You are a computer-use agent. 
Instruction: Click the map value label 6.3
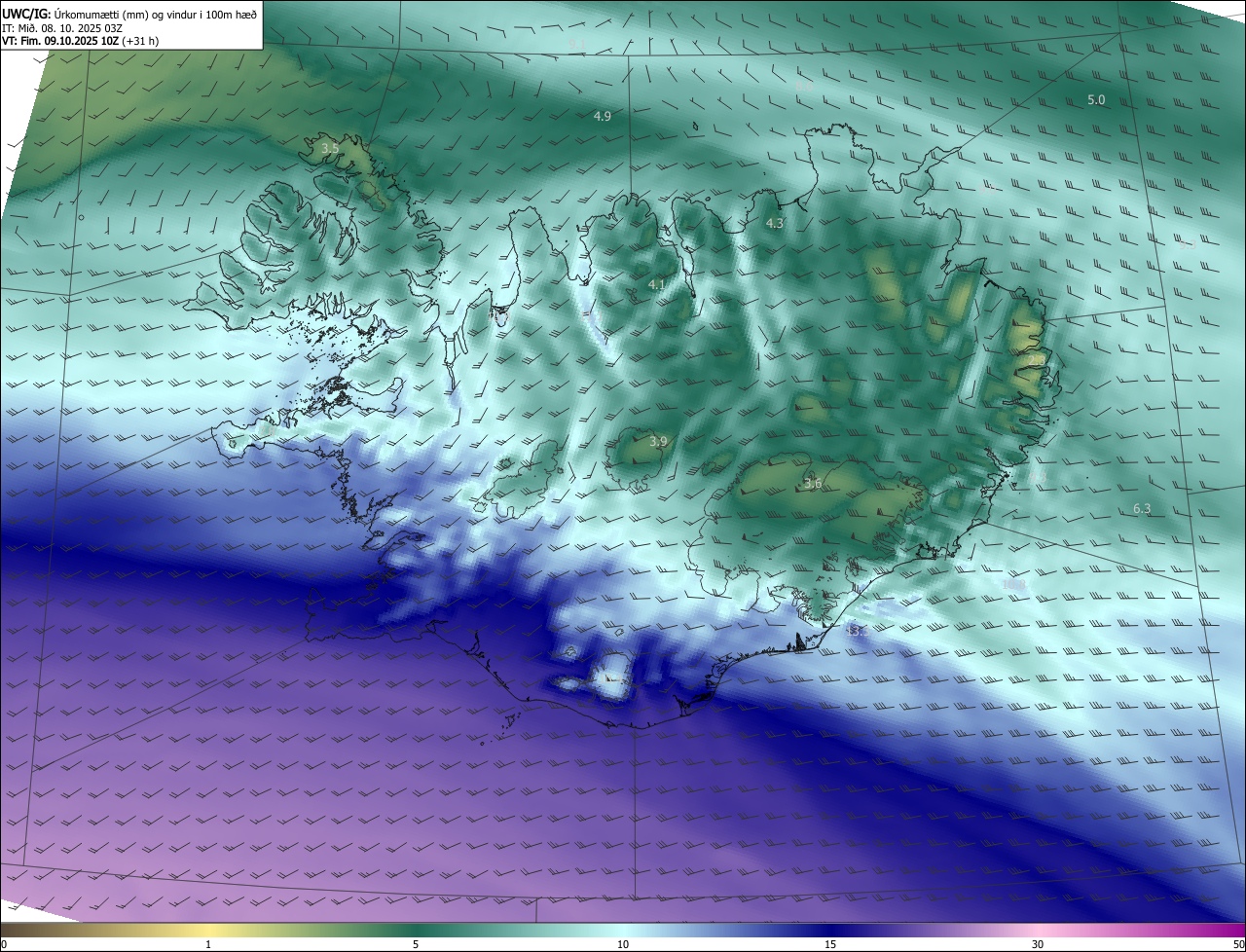click(x=1142, y=509)
